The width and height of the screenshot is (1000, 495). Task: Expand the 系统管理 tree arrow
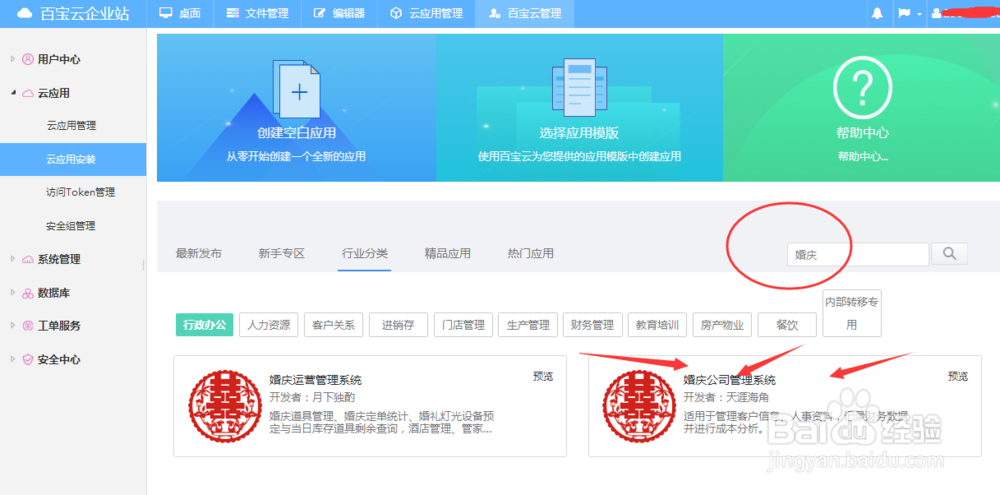coord(13,259)
